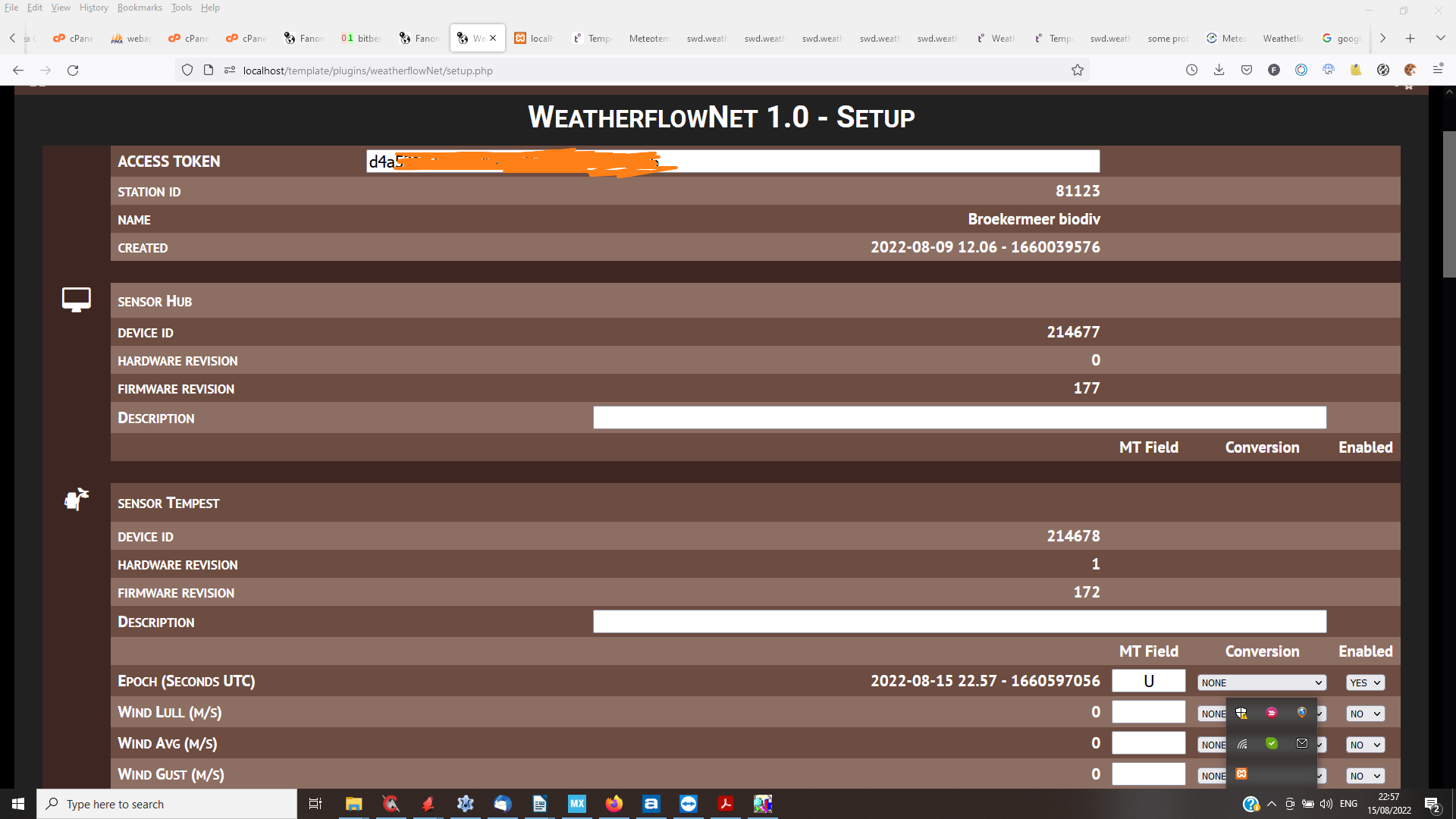The height and width of the screenshot is (819, 1456).
Task: Open Adobe Acrobat from the taskbar
Action: click(x=726, y=804)
